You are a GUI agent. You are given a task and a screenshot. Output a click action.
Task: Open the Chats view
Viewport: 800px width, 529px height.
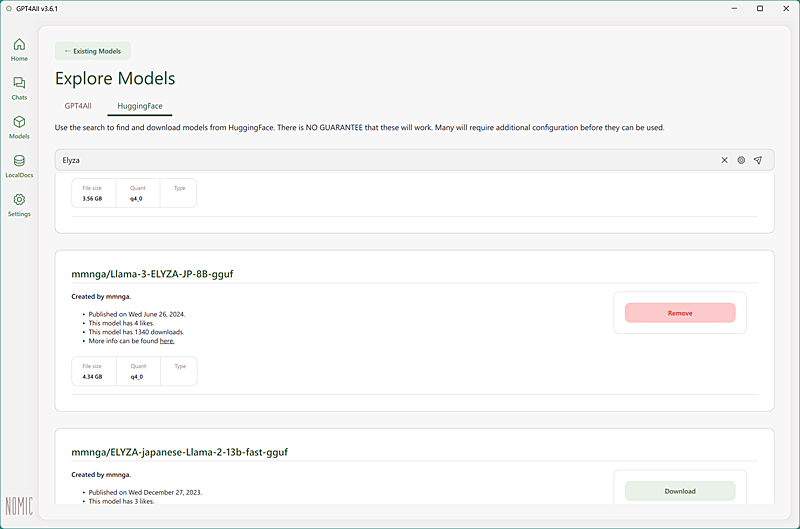point(19,87)
